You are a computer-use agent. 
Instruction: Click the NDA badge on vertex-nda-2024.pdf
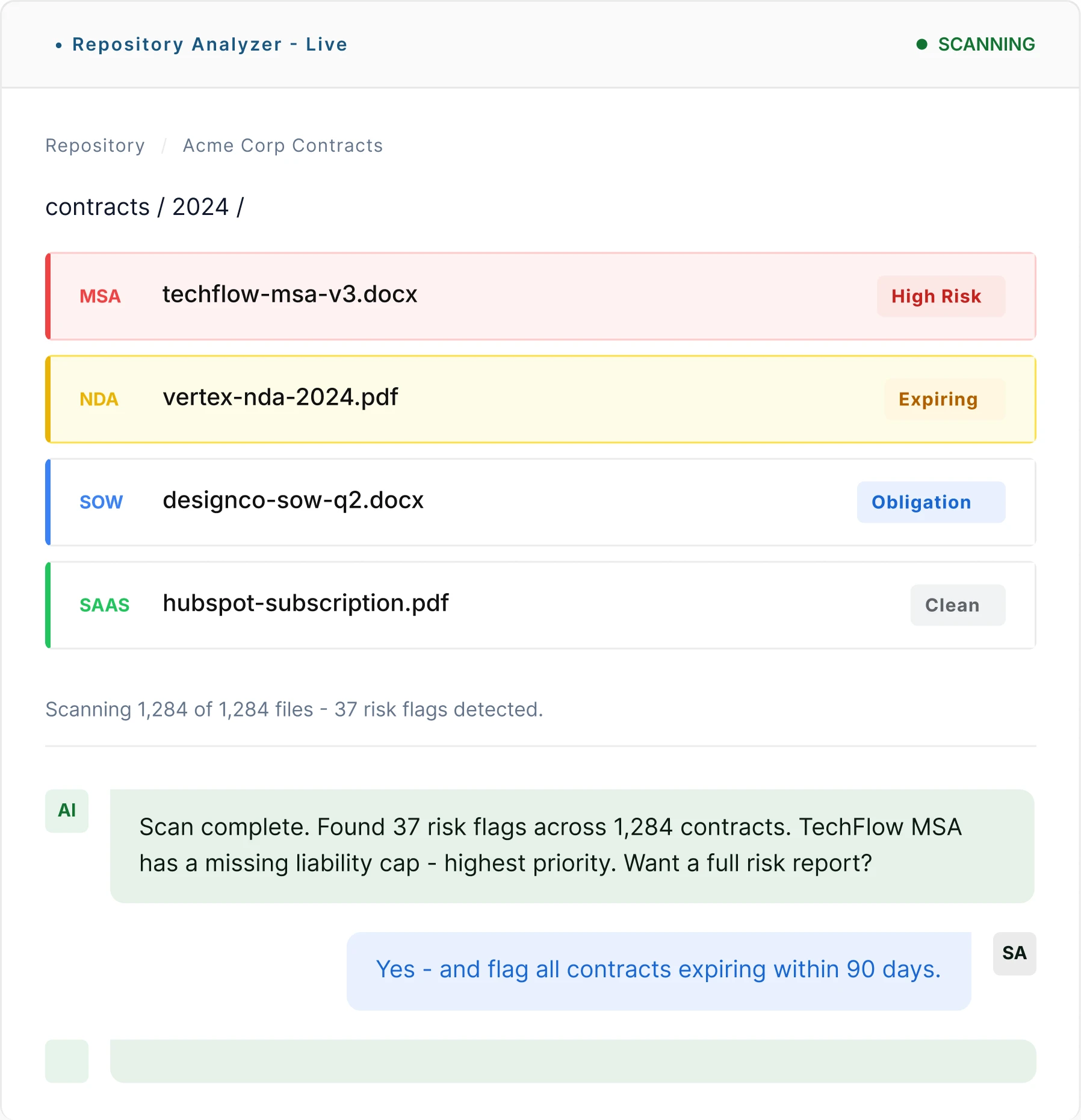point(99,399)
